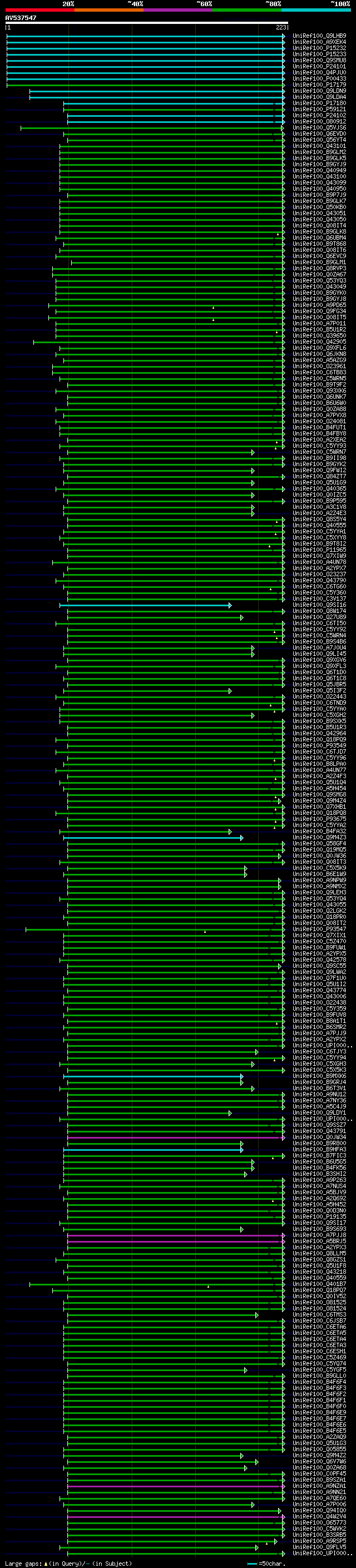Select the UniRef100_Q56YT4 label
This screenshot has height=1568, width=356.
click(x=319, y=140)
